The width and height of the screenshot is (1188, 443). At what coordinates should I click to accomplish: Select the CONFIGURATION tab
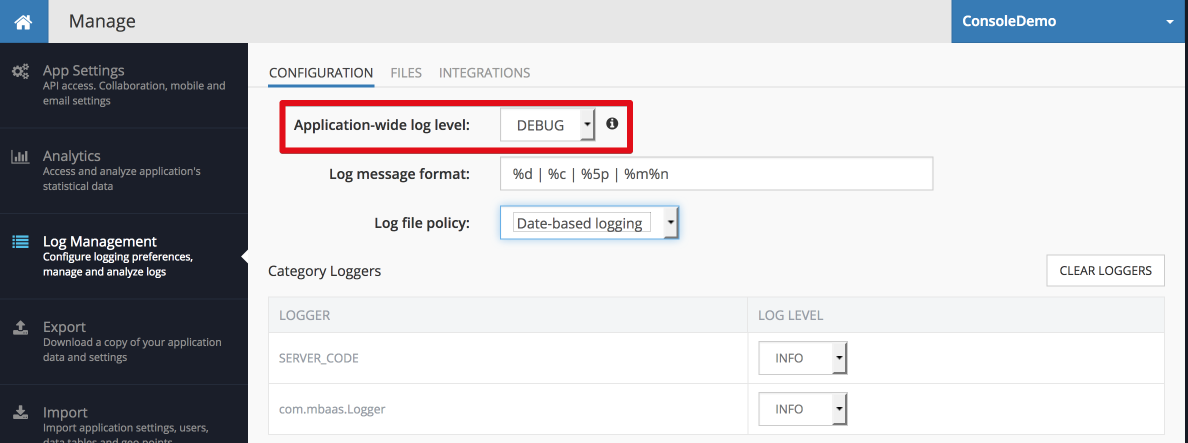pyautogui.click(x=321, y=73)
